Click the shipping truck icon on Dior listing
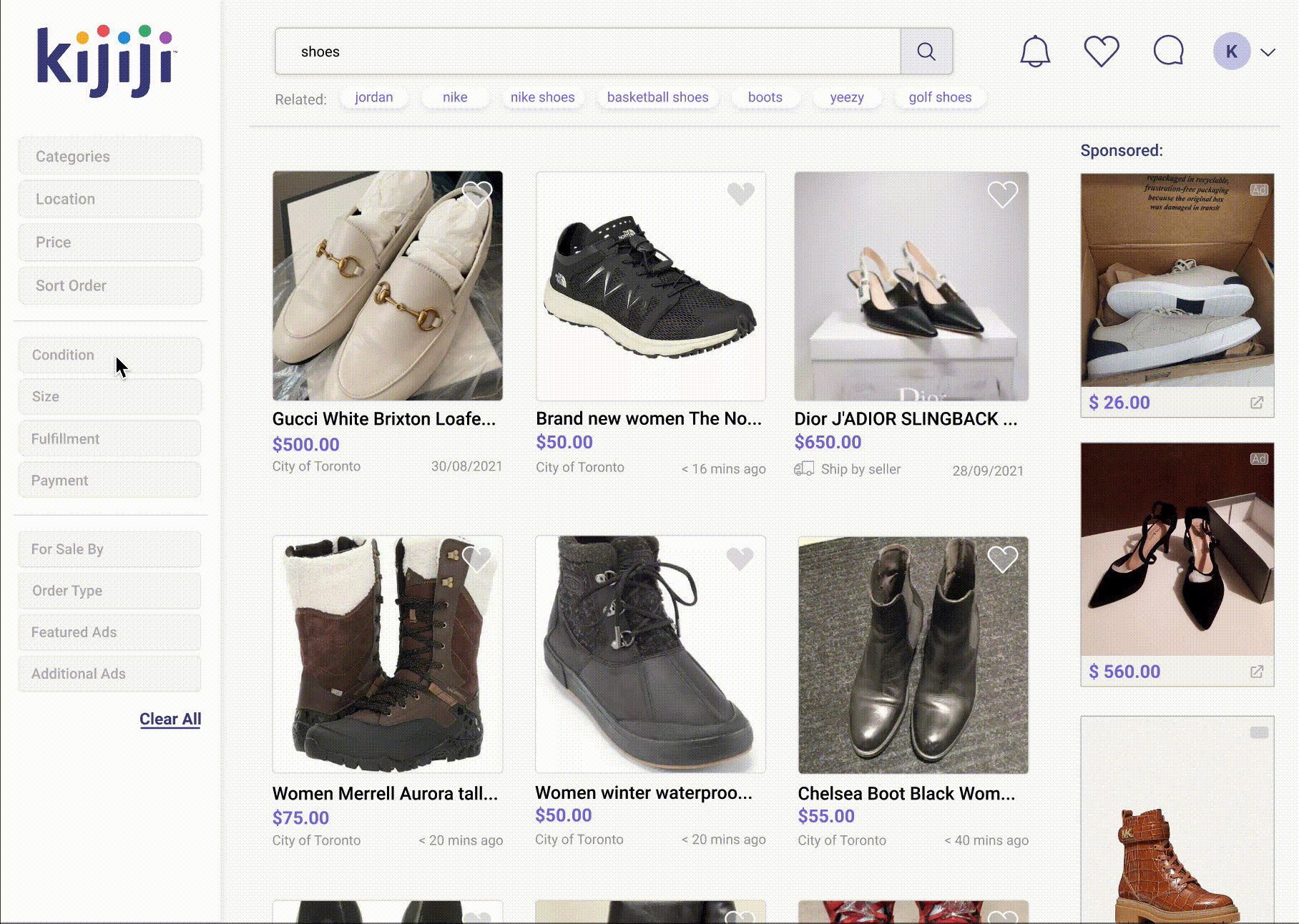1299x924 pixels. tap(804, 469)
